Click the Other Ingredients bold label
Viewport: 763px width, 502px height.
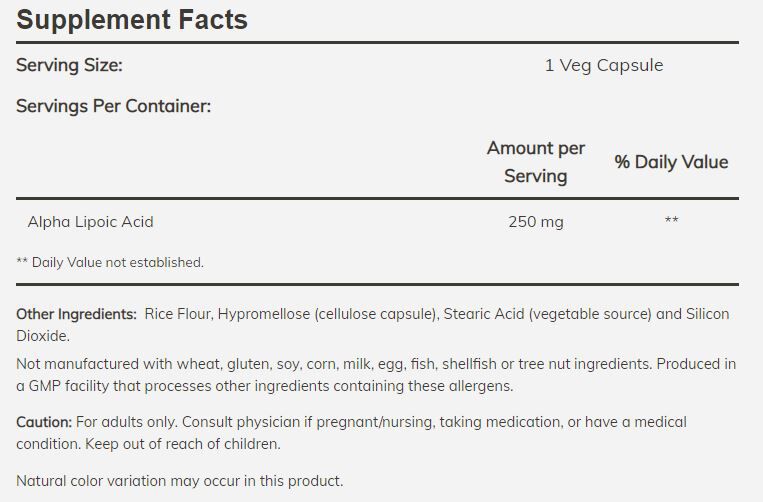76,314
